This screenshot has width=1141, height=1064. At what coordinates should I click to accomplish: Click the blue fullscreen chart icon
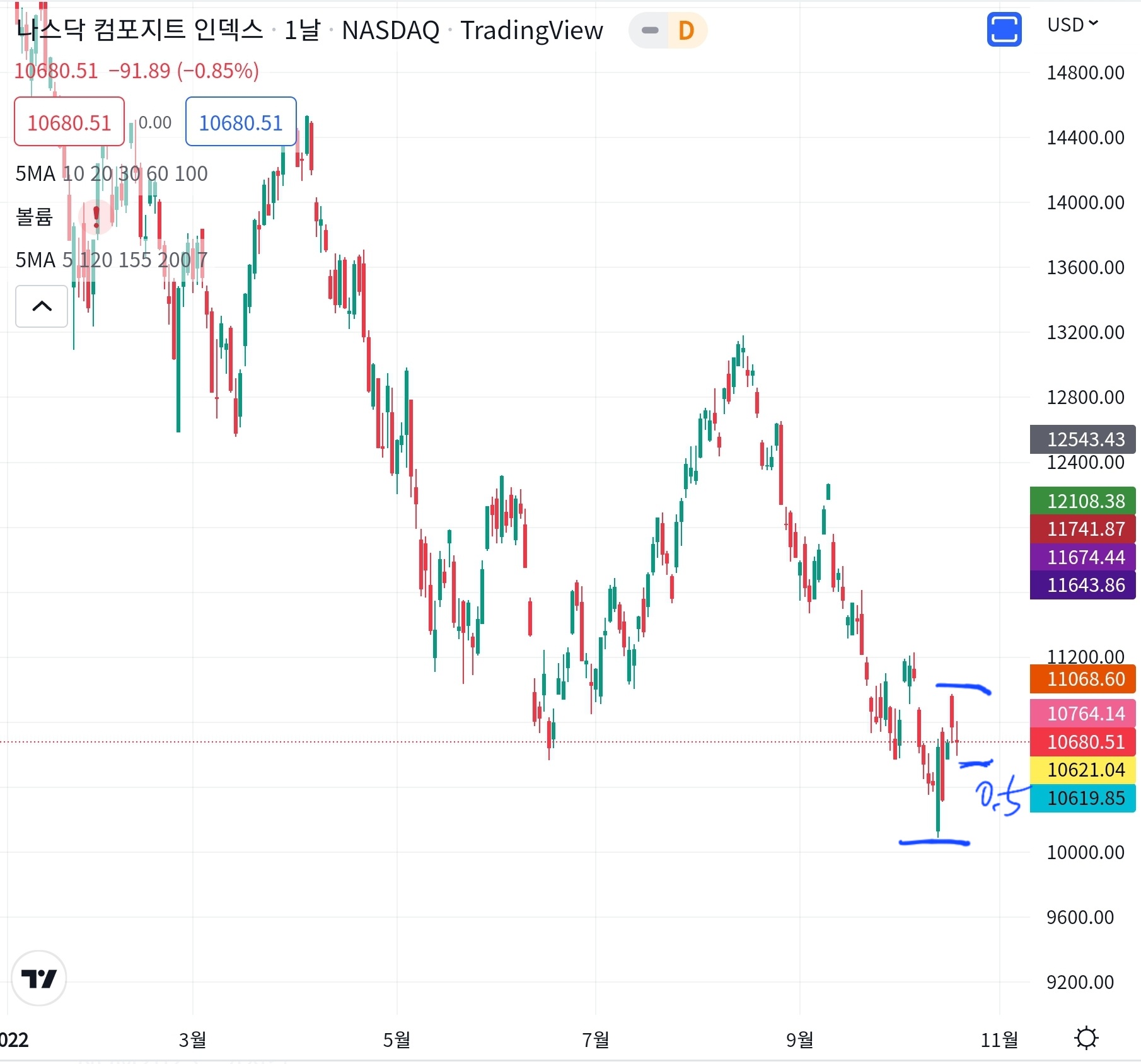[x=1004, y=30]
